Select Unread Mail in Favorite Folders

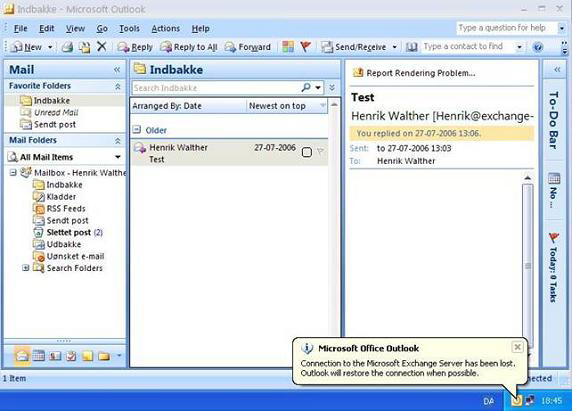(56, 112)
